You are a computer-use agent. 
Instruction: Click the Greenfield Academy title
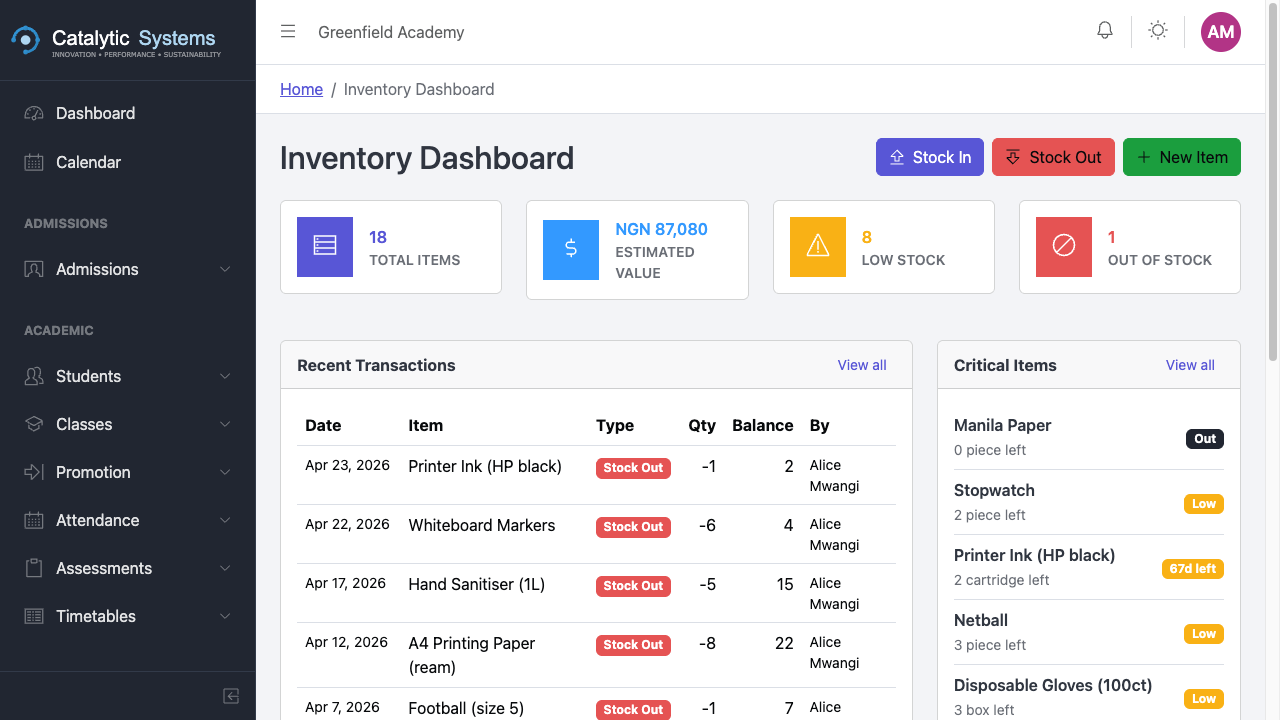point(391,32)
